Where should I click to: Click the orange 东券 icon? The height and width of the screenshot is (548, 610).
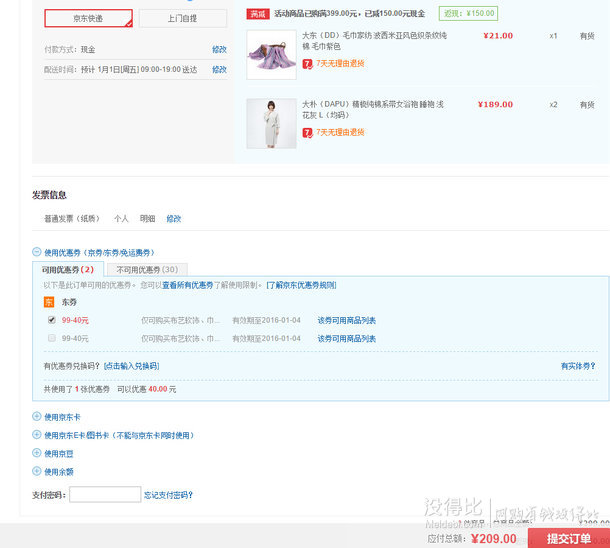click(x=49, y=302)
